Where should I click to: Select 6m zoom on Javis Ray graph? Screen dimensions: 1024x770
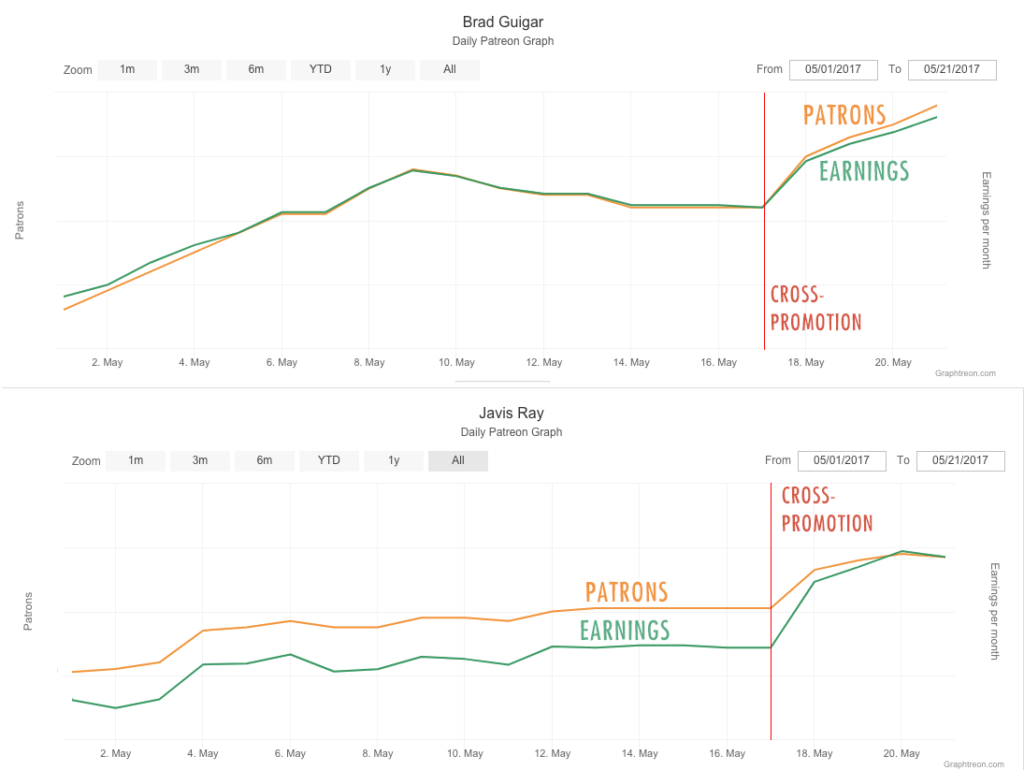264,461
